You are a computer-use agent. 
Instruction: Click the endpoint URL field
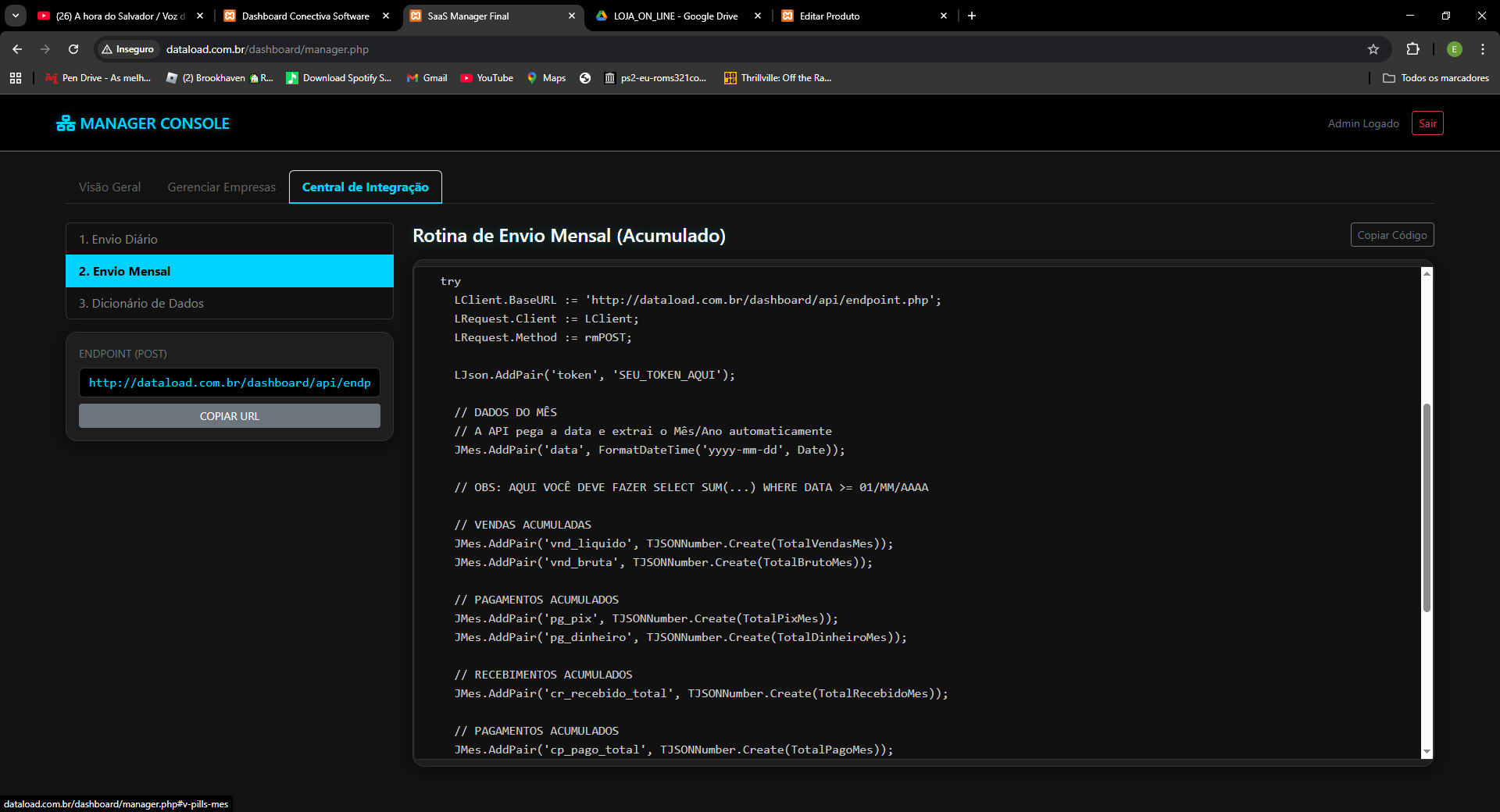pyautogui.click(x=230, y=383)
